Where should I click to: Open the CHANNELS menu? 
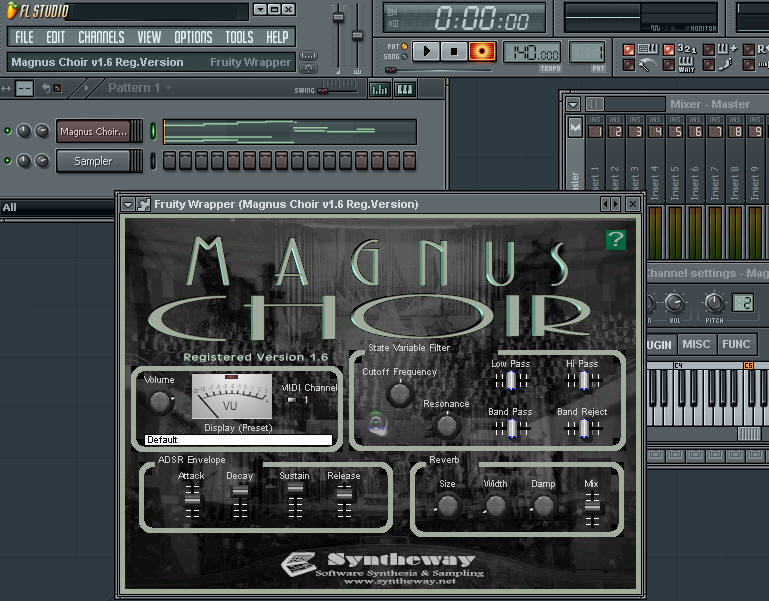(101, 37)
